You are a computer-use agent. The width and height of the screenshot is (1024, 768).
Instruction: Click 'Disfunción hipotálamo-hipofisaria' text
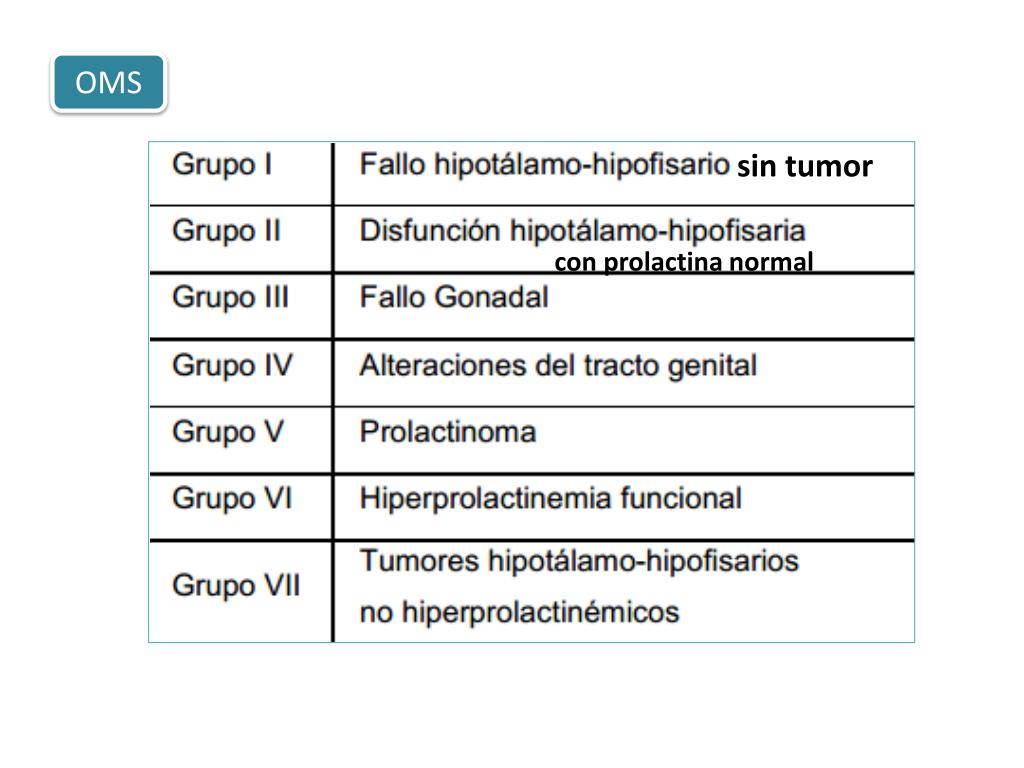[x=582, y=231]
